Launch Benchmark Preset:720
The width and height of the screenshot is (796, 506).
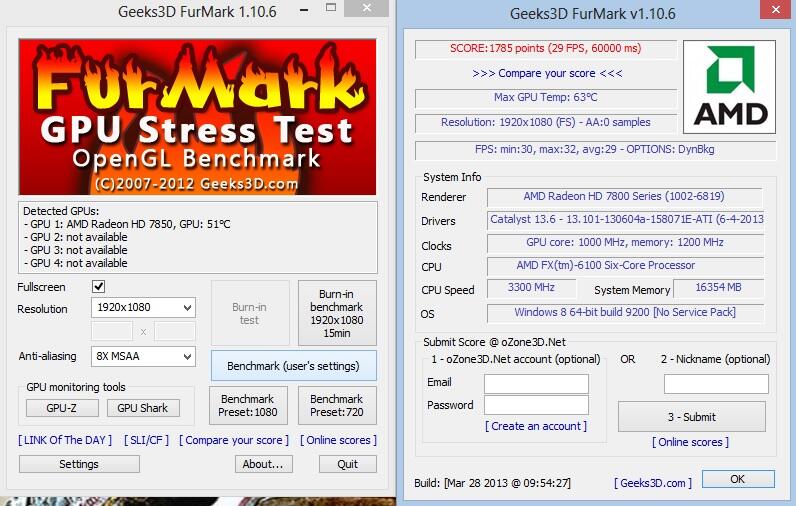pos(337,406)
